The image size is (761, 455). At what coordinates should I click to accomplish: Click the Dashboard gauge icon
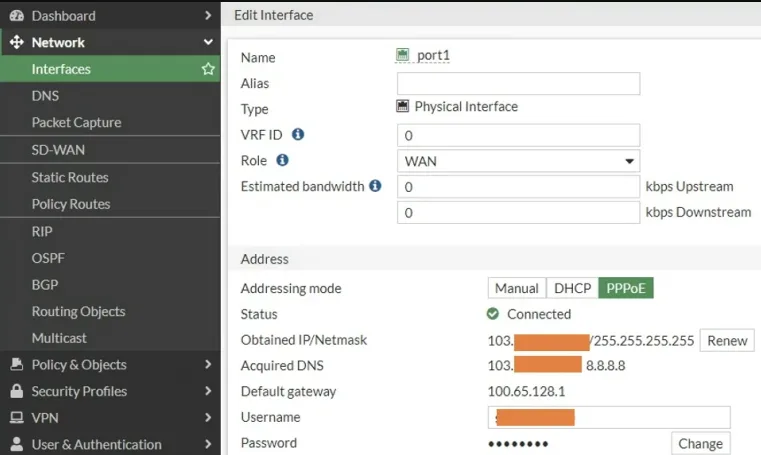(16, 16)
